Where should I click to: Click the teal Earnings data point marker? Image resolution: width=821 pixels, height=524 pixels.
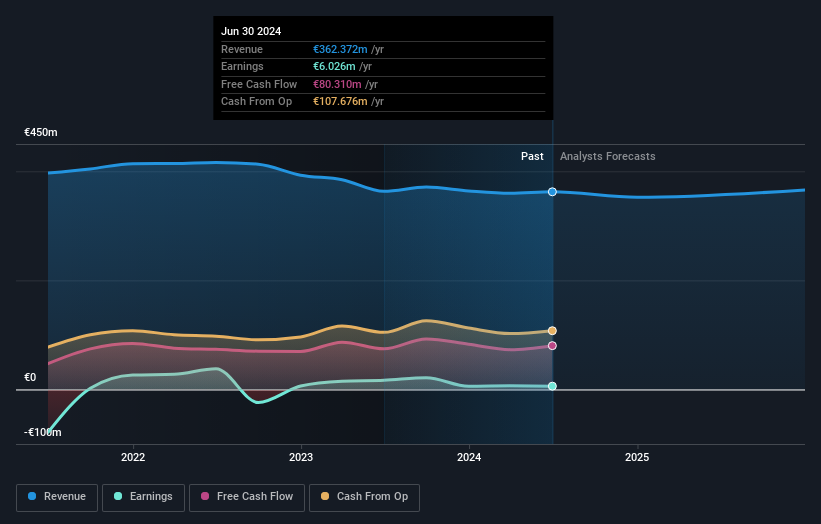click(552, 386)
